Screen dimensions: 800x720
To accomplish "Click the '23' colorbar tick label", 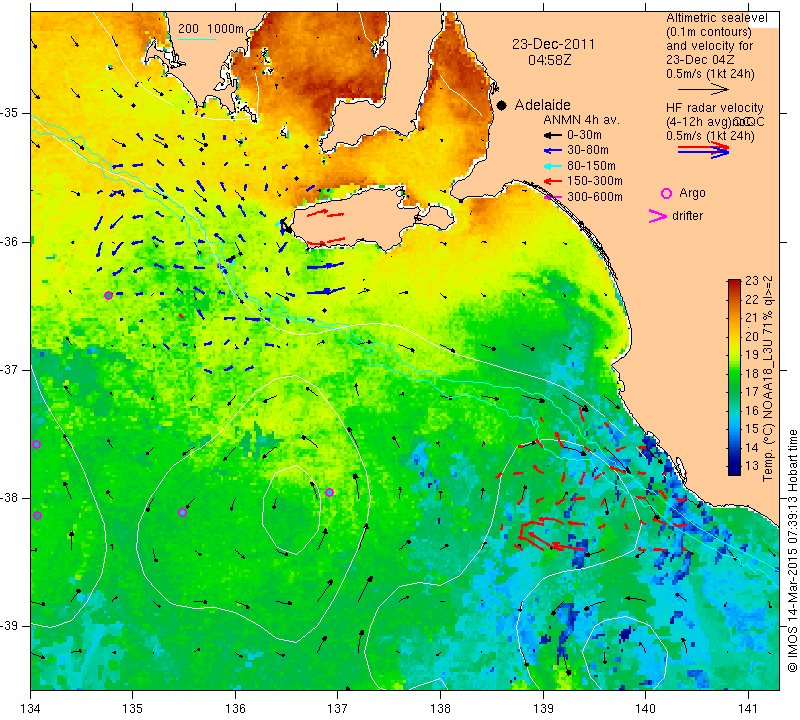I will pyautogui.click(x=752, y=281).
